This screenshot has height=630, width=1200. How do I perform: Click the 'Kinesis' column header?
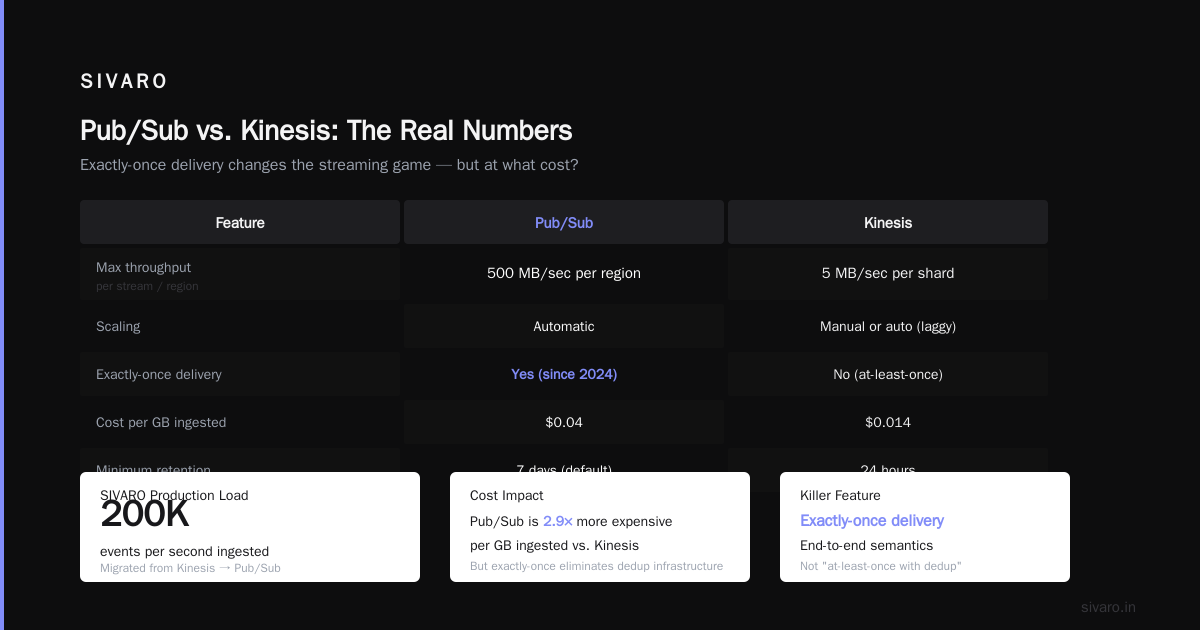[x=888, y=222]
